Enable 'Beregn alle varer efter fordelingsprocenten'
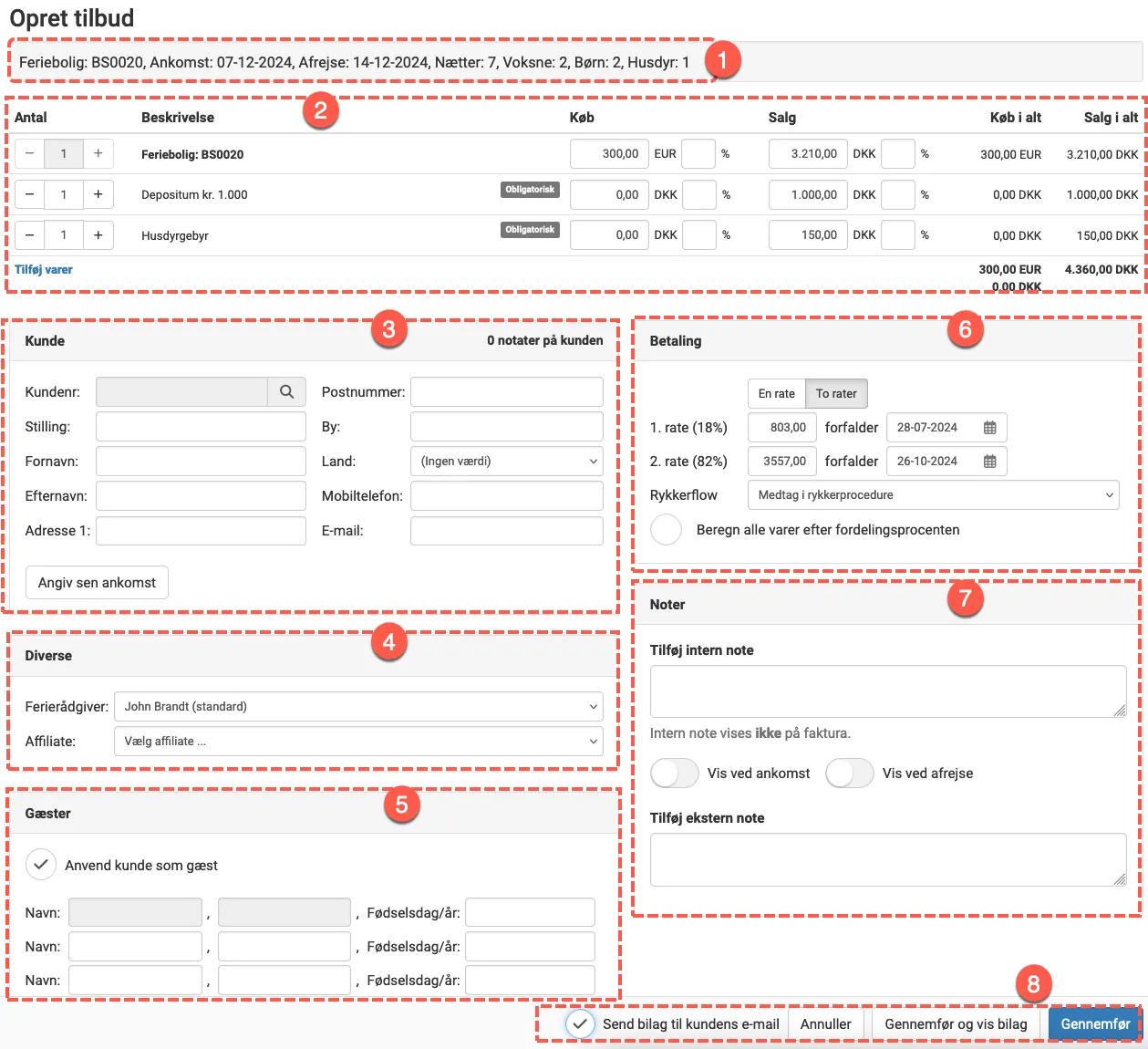This screenshot has height=1049, width=1148. tap(667, 530)
